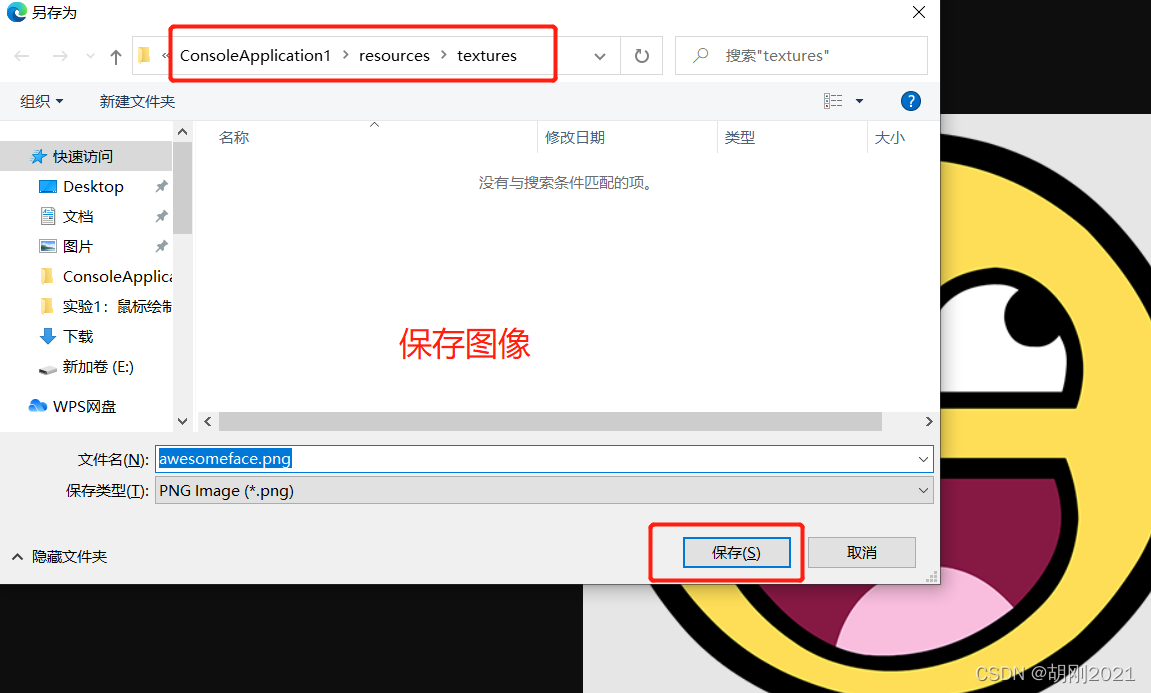Open the Help question mark icon
The width and height of the screenshot is (1151, 693).
tap(910, 101)
